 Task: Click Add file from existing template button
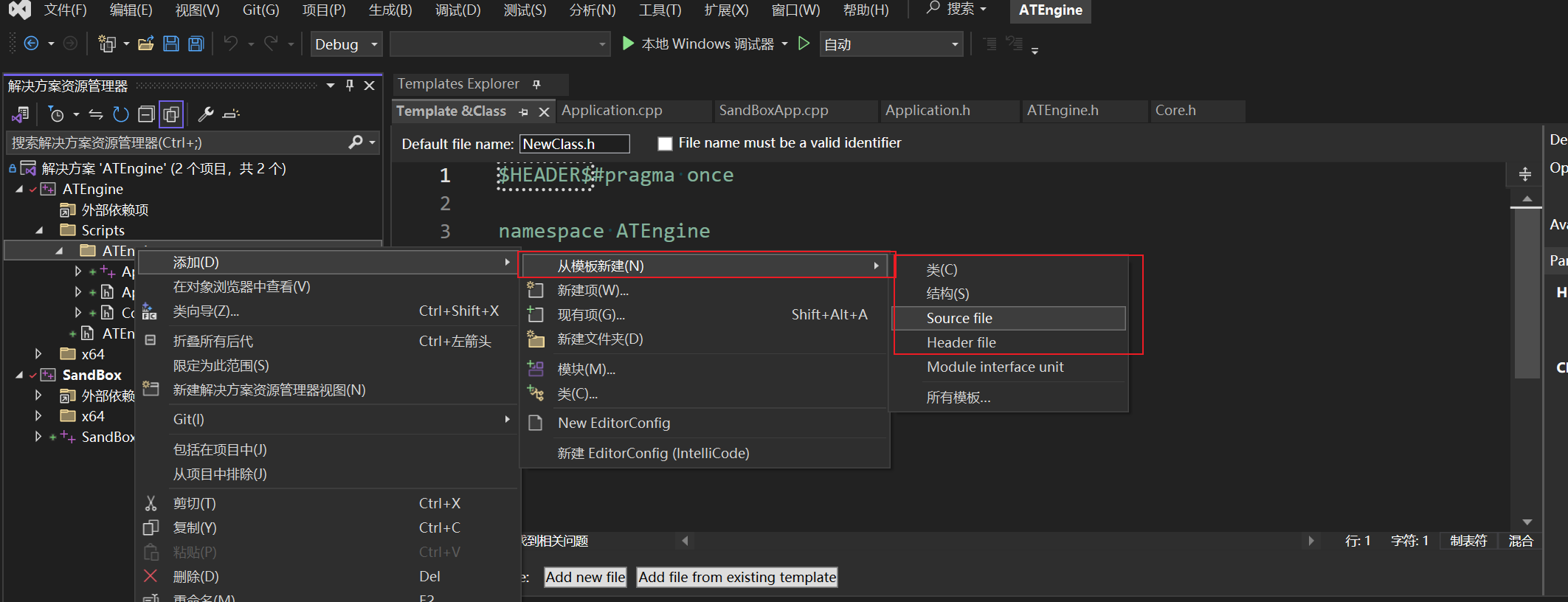click(737, 577)
